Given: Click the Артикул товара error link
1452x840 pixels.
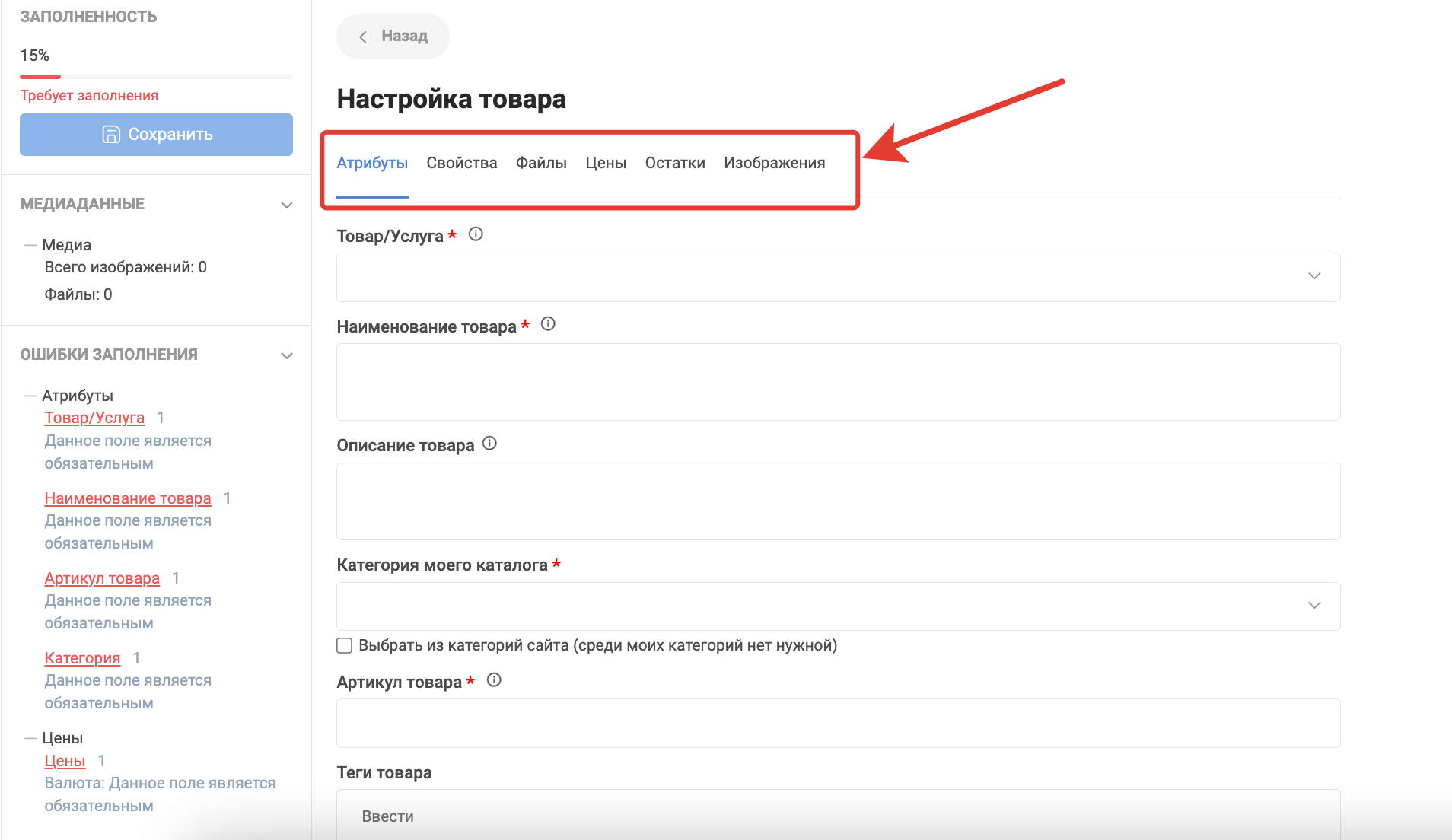Looking at the screenshot, I should 102,578.
